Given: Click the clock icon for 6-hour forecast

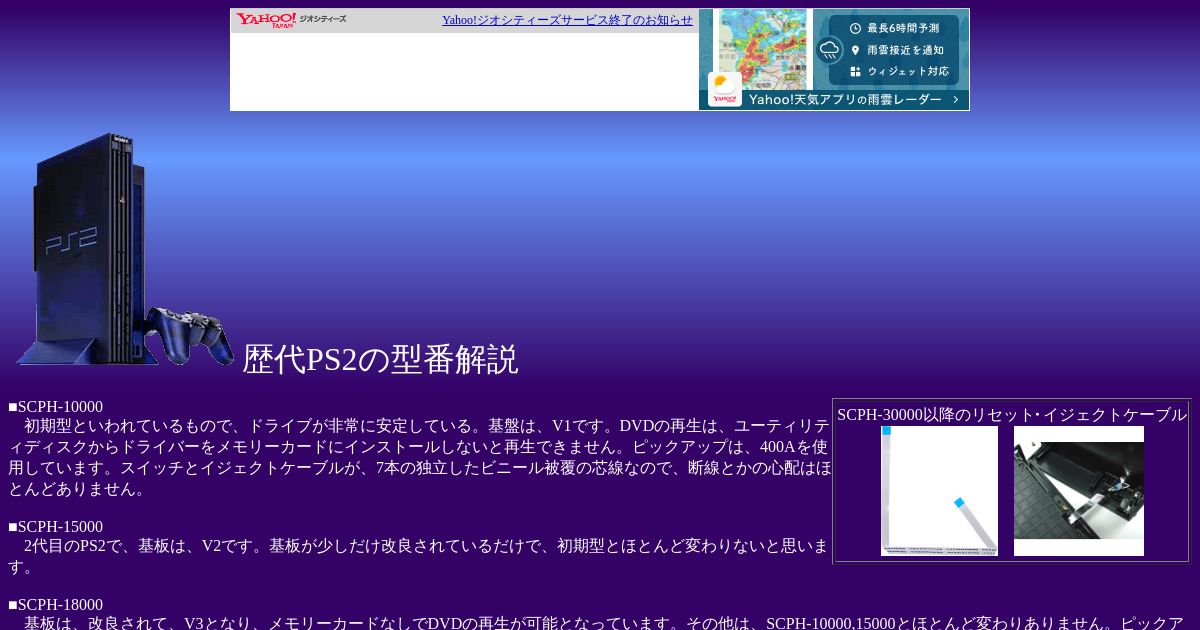Looking at the screenshot, I should (x=855, y=28).
